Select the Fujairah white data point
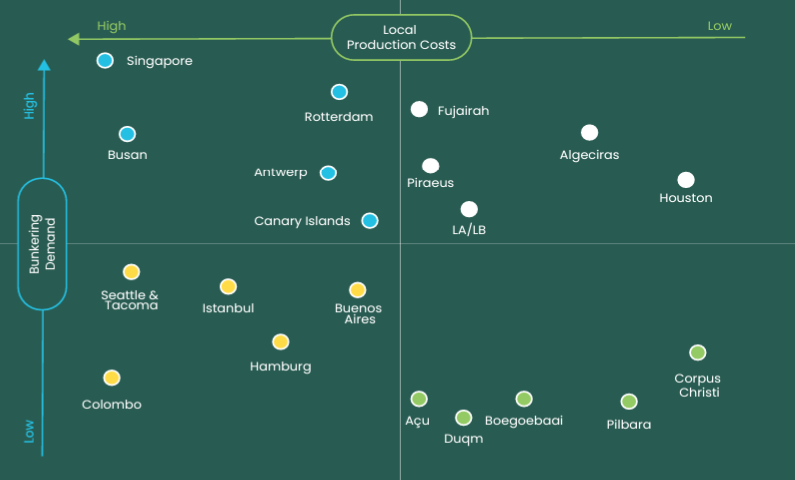The height and width of the screenshot is (480, 795). (419, 110)
